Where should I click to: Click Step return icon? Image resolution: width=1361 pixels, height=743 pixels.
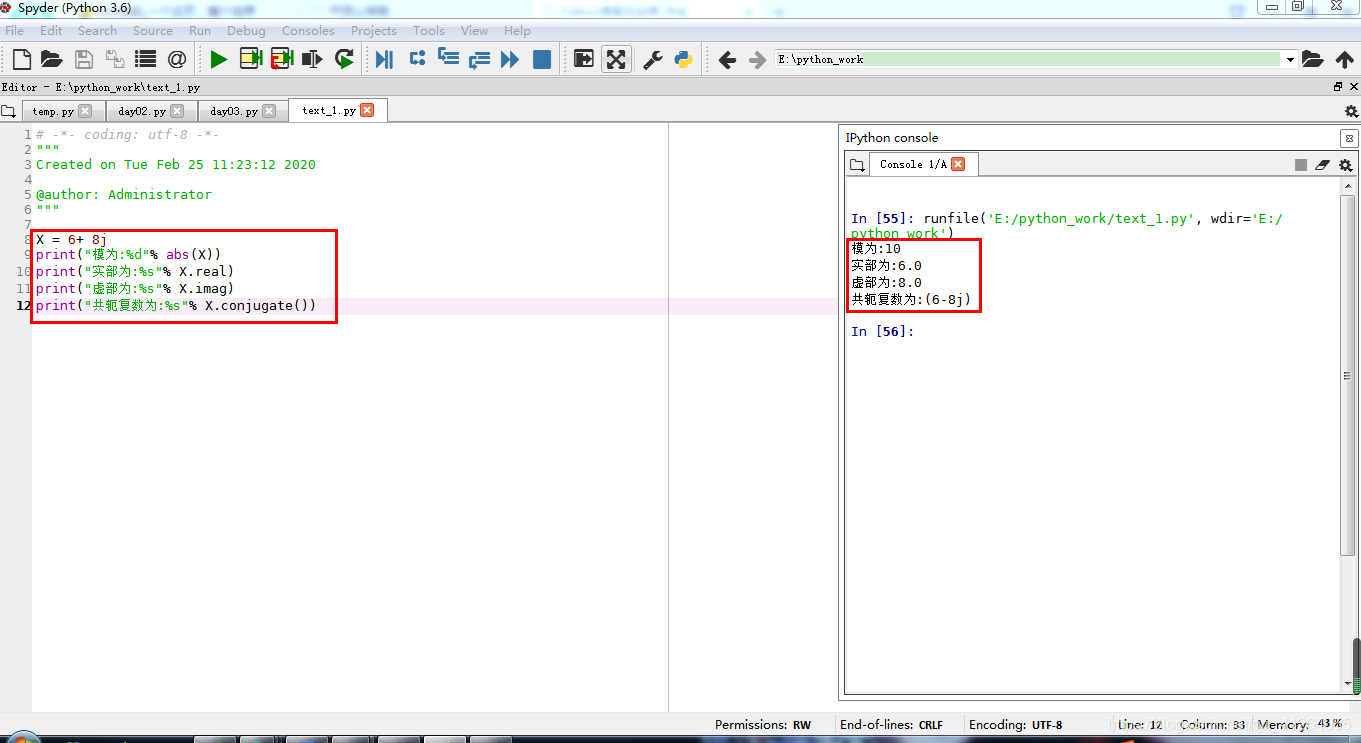(479, 60)
